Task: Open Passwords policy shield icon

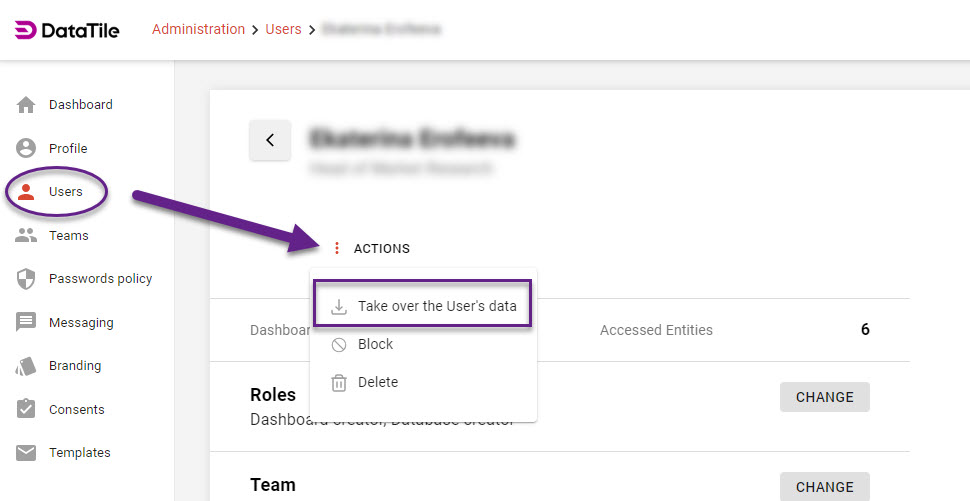Action: (x=27, y=279)
